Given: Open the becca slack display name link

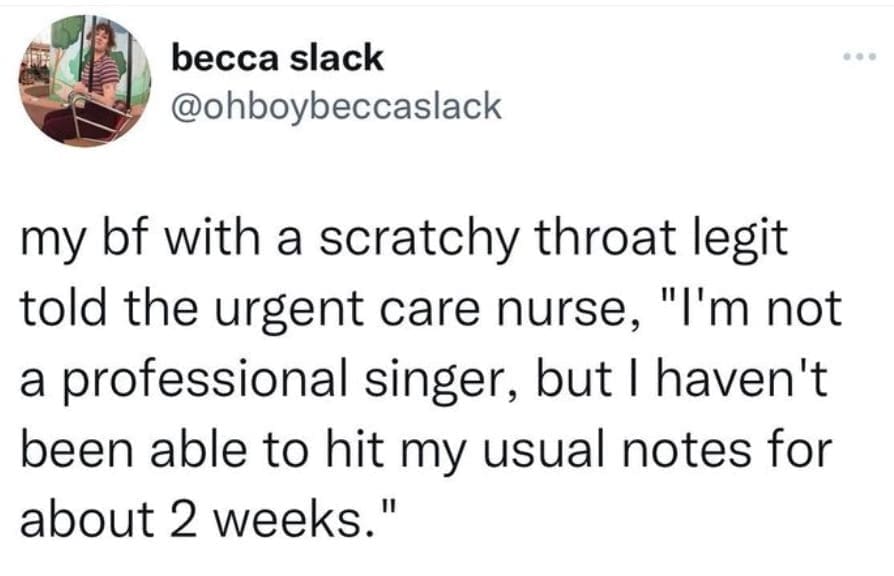Looking at the screenshot, I should coord(278,58).
